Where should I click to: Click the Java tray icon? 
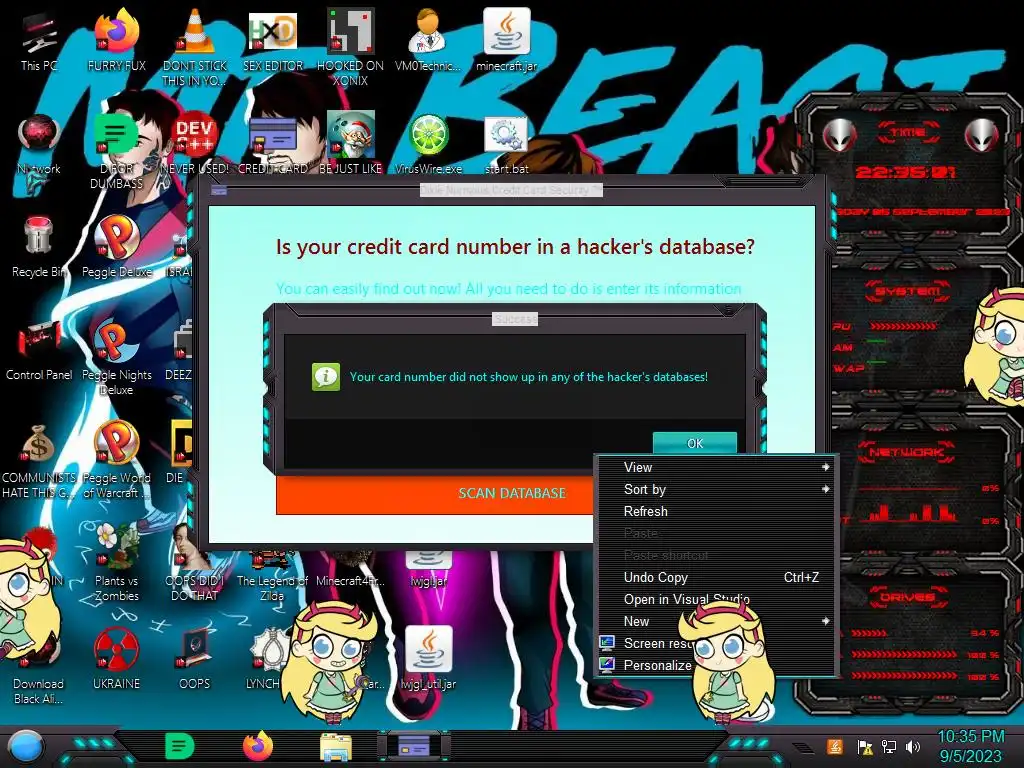point(835,747)
